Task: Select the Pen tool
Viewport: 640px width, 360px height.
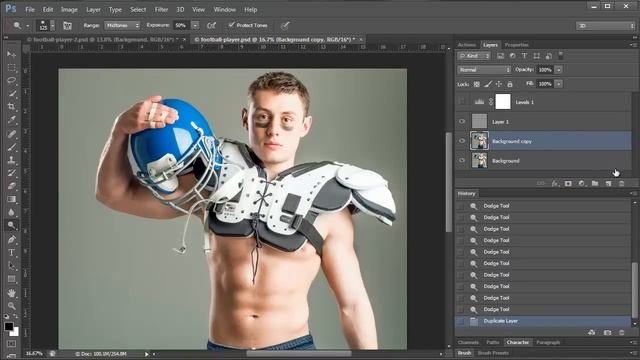Action: pos(11,239)
